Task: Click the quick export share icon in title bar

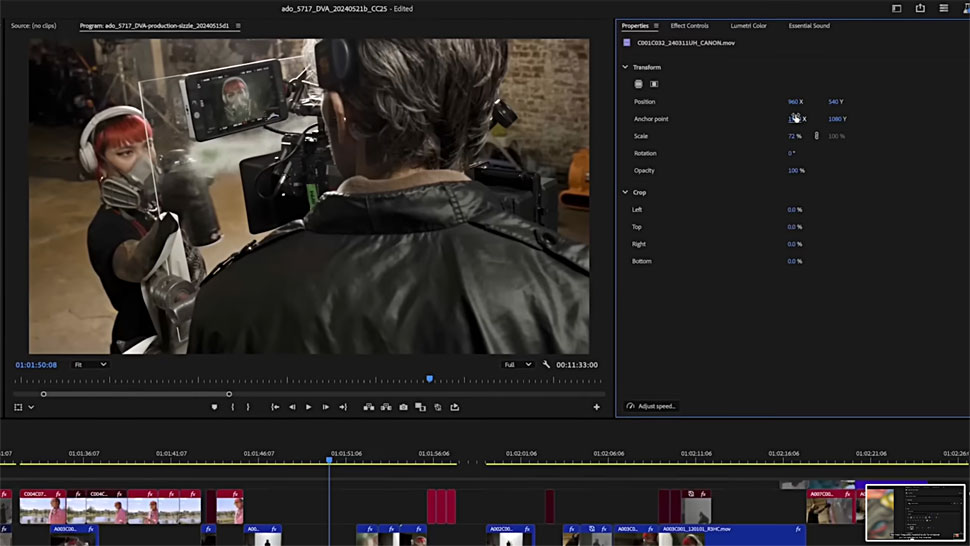Action: coord(920,8)
